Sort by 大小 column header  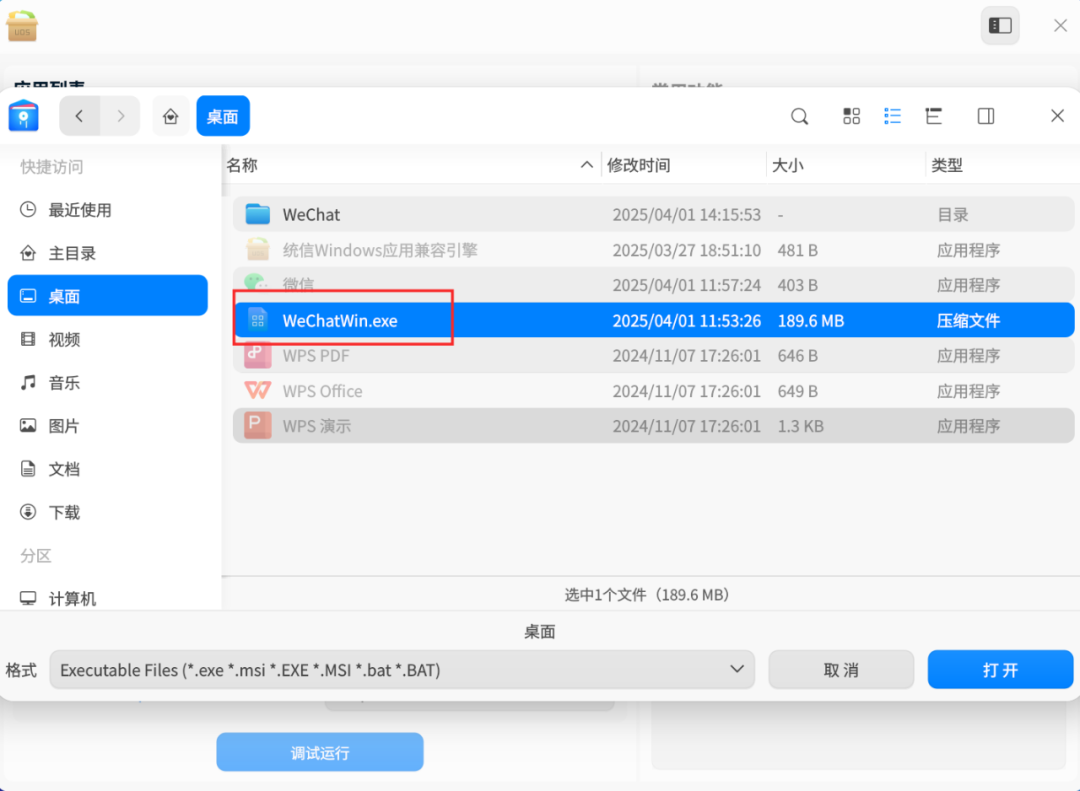[x=846, y=165]
